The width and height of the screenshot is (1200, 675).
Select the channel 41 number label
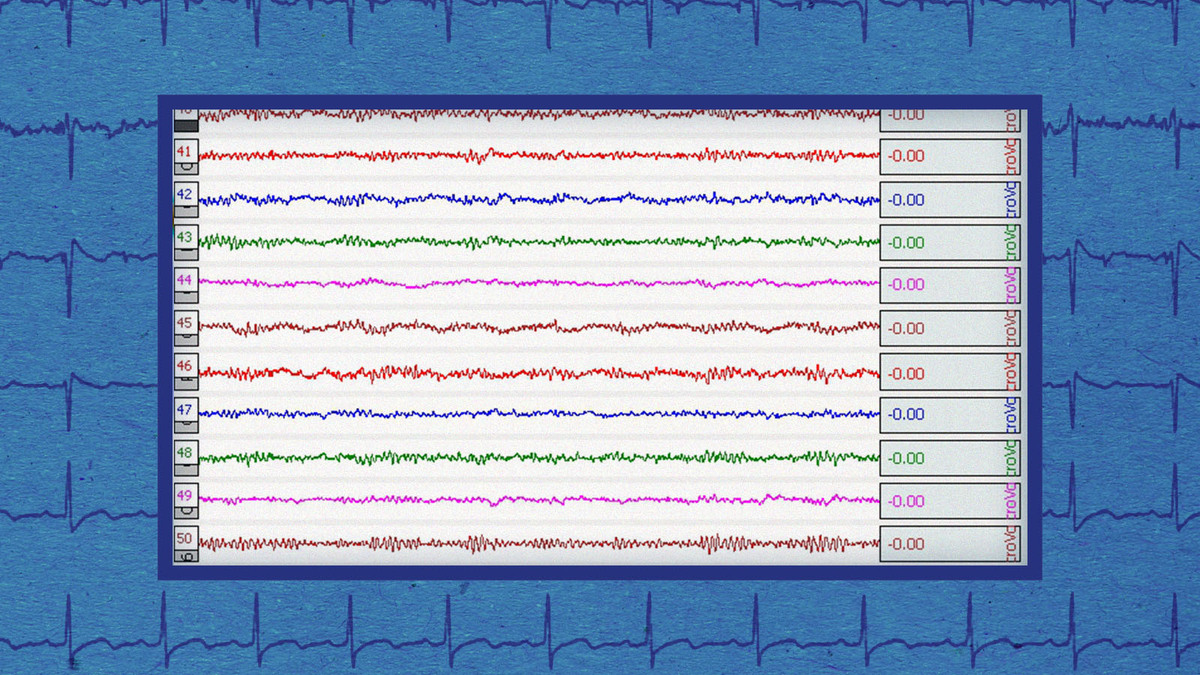(x=185, y=151)
